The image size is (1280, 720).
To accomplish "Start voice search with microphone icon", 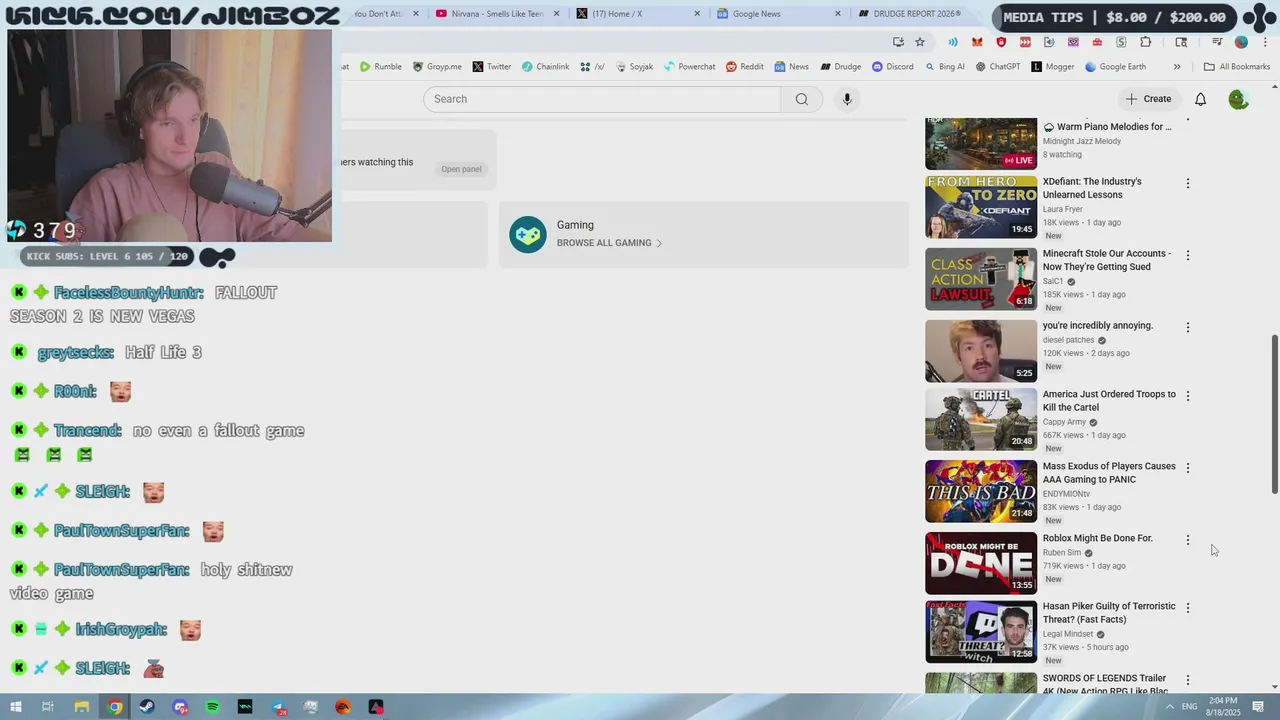I will pos(847,99).
